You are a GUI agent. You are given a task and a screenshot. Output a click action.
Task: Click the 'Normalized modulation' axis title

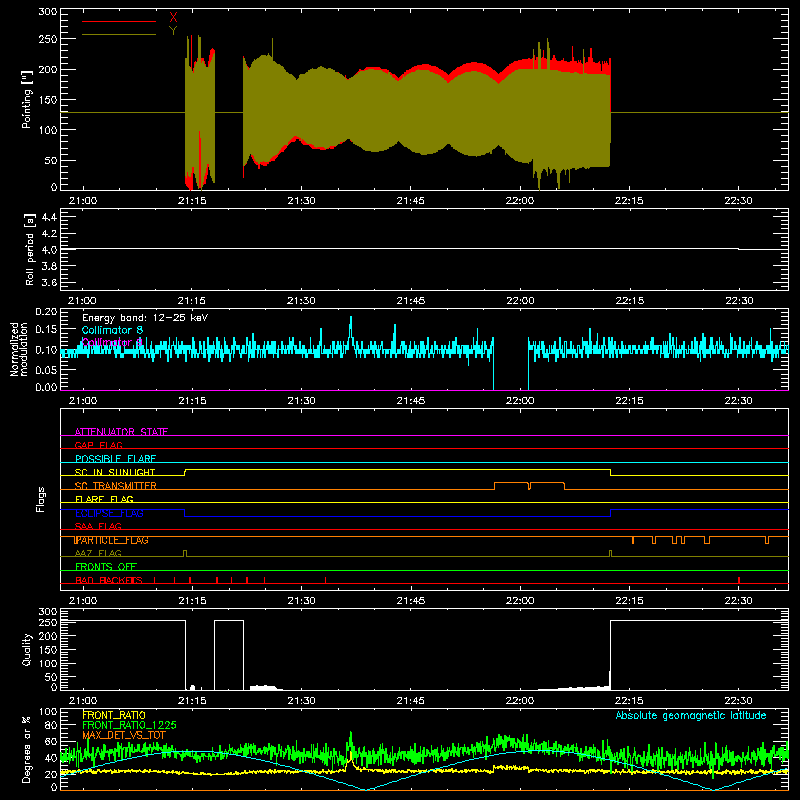tap(19, 349)
